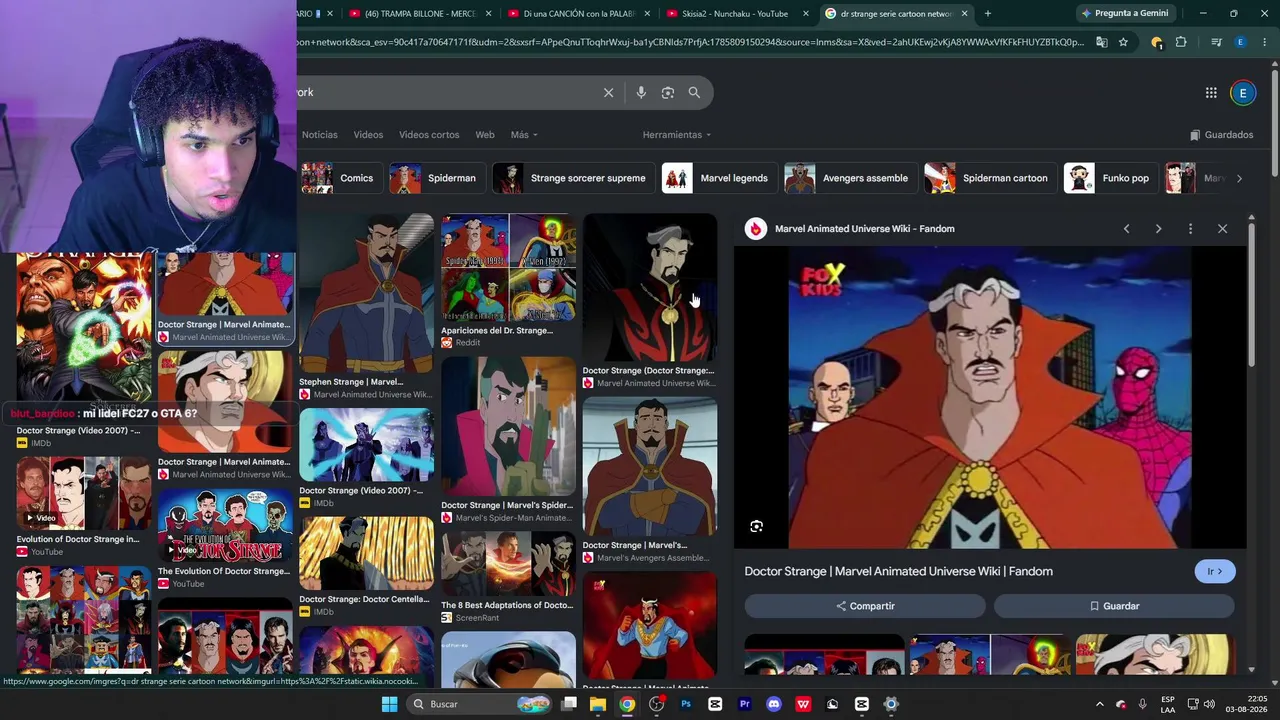Expand the Más search filter dropdown
The image size is (1280, 720).
tap(524, 135)
